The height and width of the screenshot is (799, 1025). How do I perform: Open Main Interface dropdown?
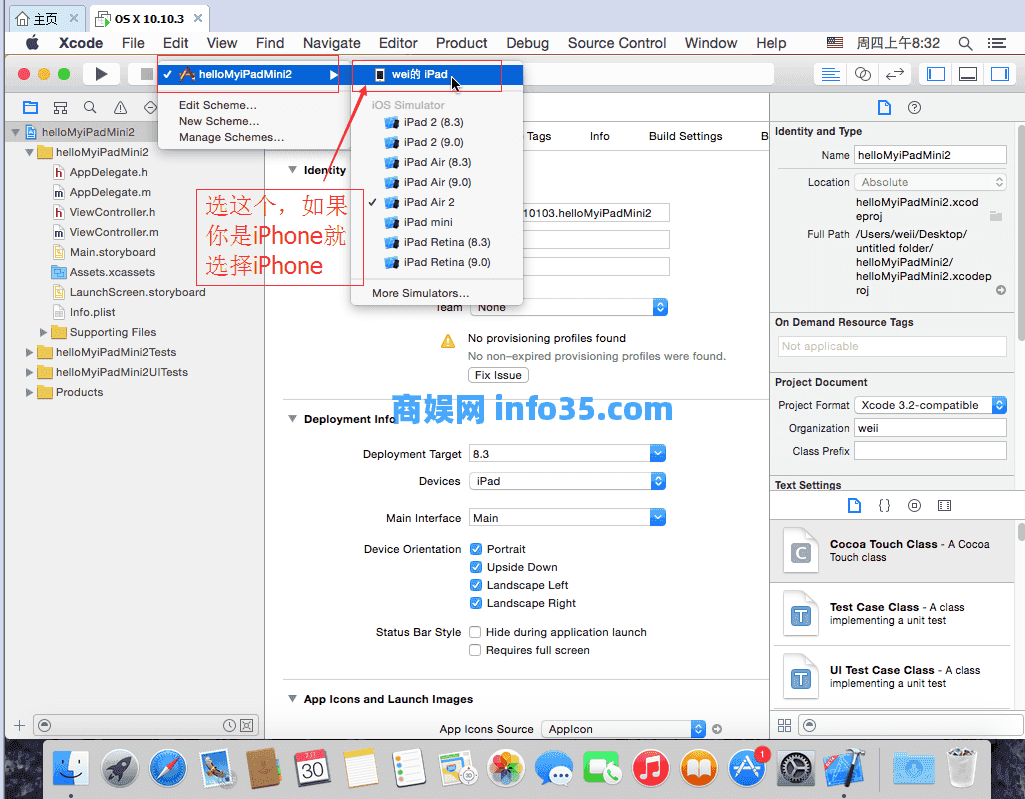click(658, 518)
